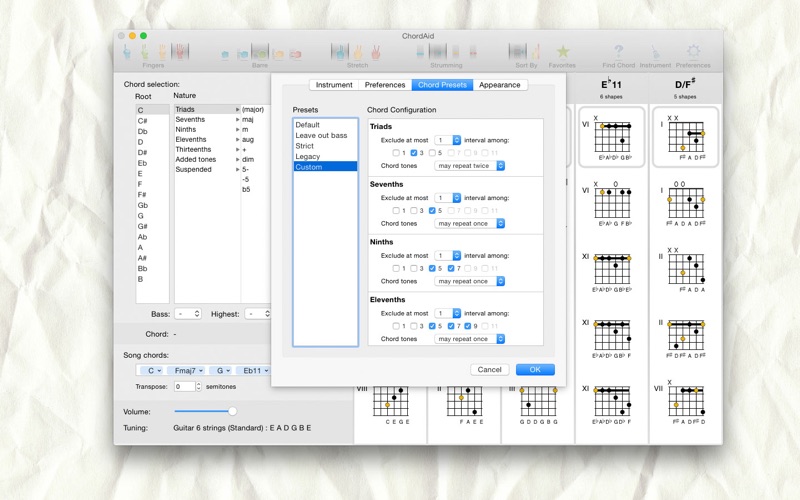Pick the blue Strumming toolbar icon
Viewport: 800px width, 500px height.
tap(420, 52)
